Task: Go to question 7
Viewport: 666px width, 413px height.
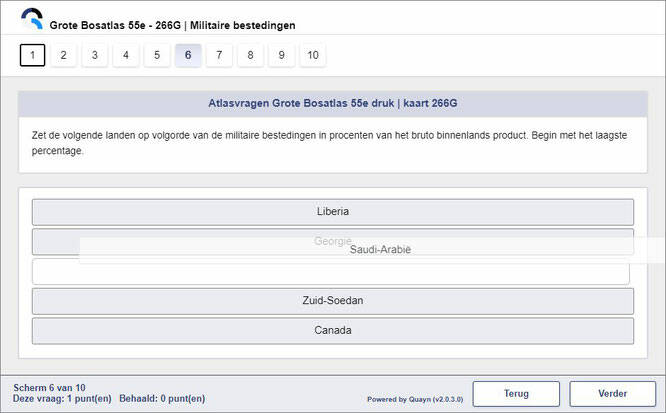Action: [219, 55]
